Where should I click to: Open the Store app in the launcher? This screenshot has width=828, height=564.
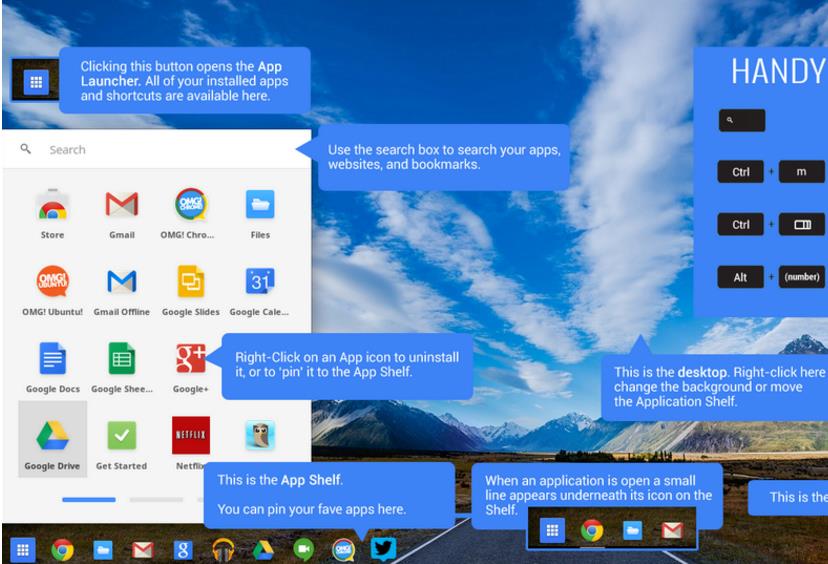coord(52,206)
